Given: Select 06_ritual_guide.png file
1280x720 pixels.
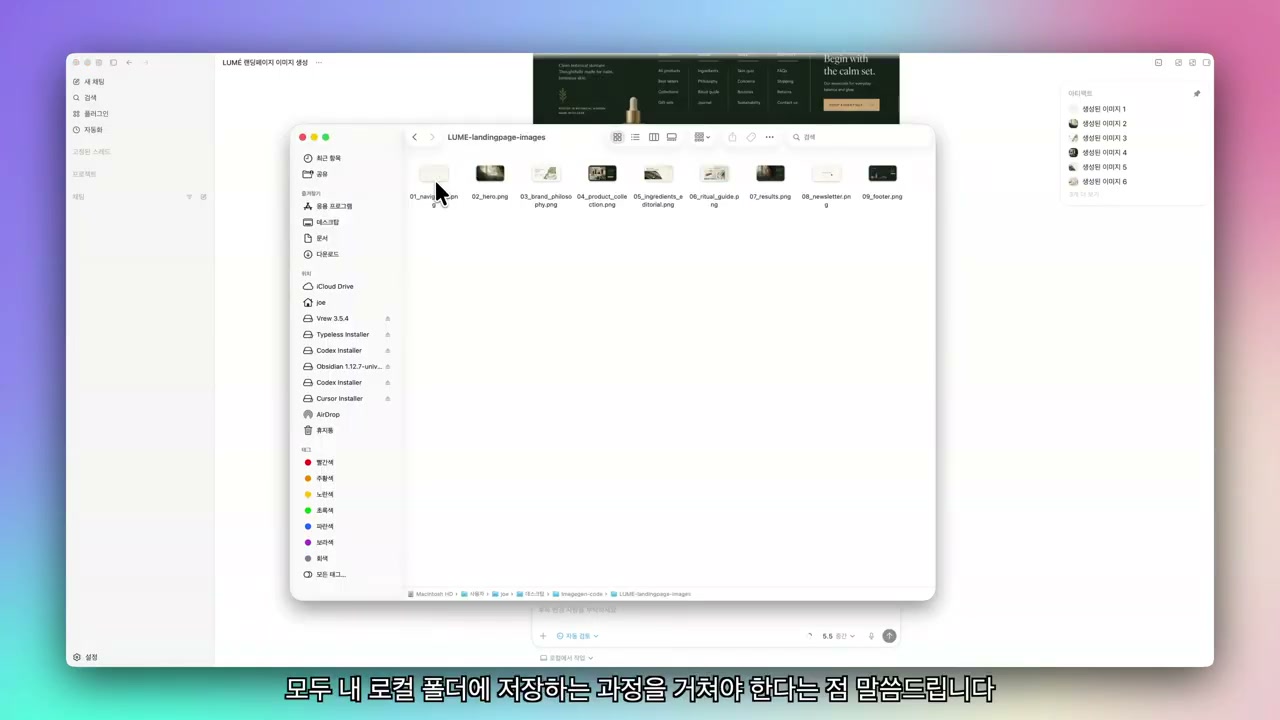Looking at the screenshot, I should 714,184.
